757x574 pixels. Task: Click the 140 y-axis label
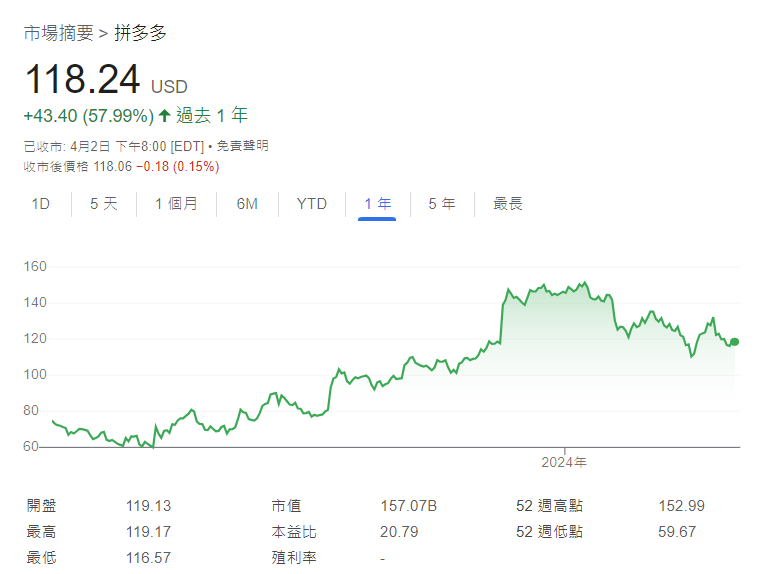point(35,303)
